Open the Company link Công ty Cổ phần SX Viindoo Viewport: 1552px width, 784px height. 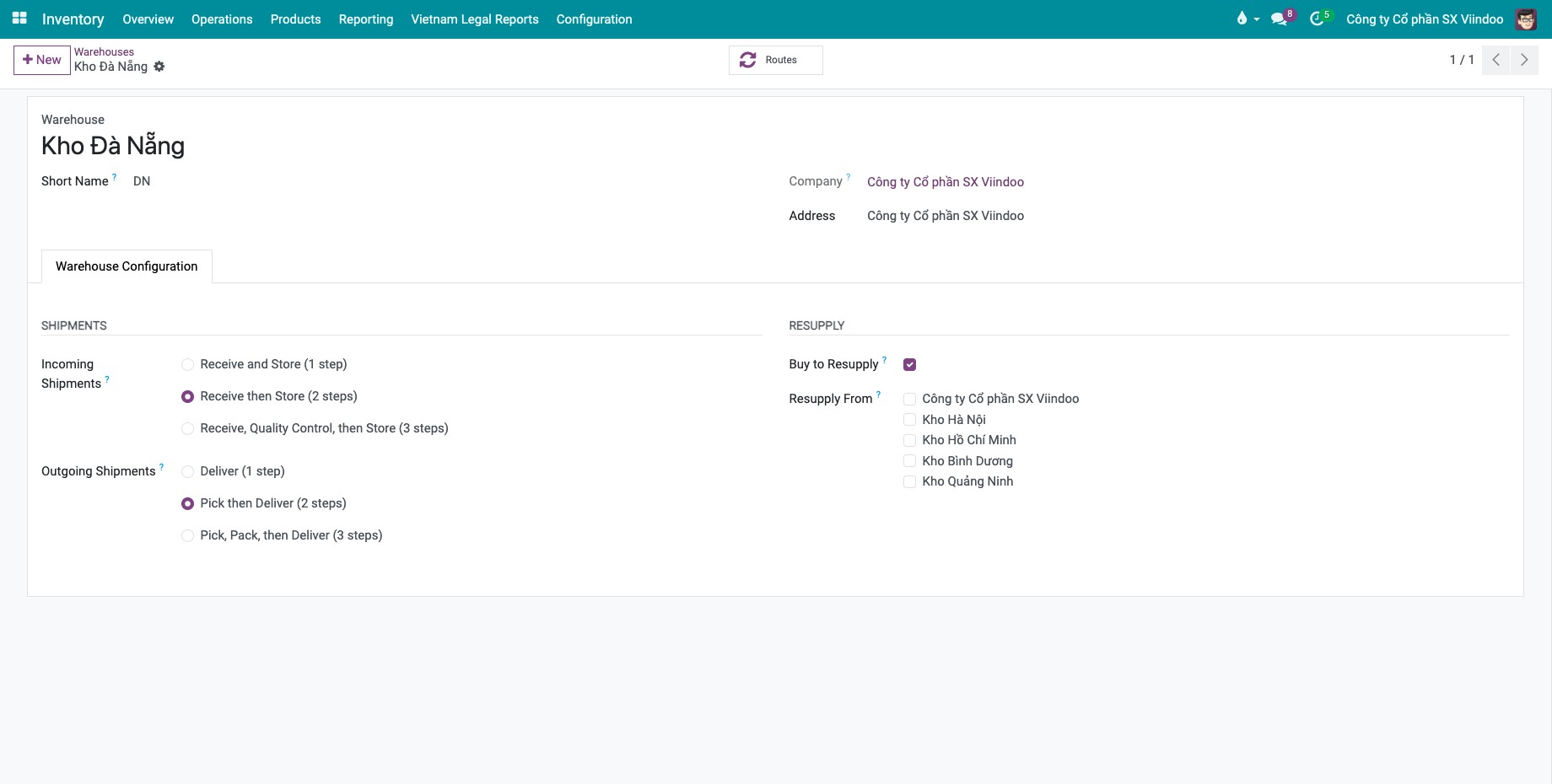[x=946, y=182]
